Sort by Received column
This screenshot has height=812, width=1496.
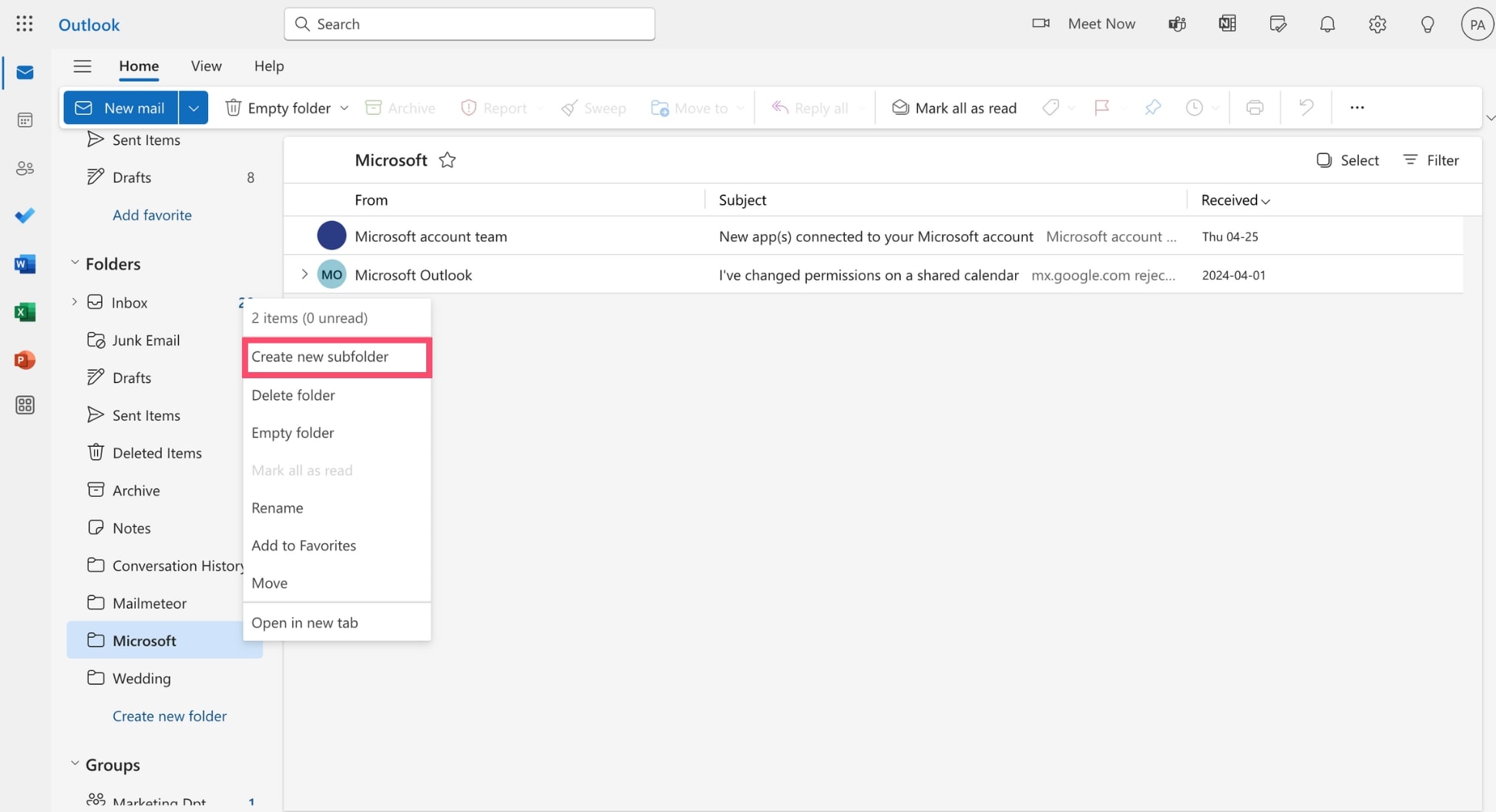point(1235,200)
